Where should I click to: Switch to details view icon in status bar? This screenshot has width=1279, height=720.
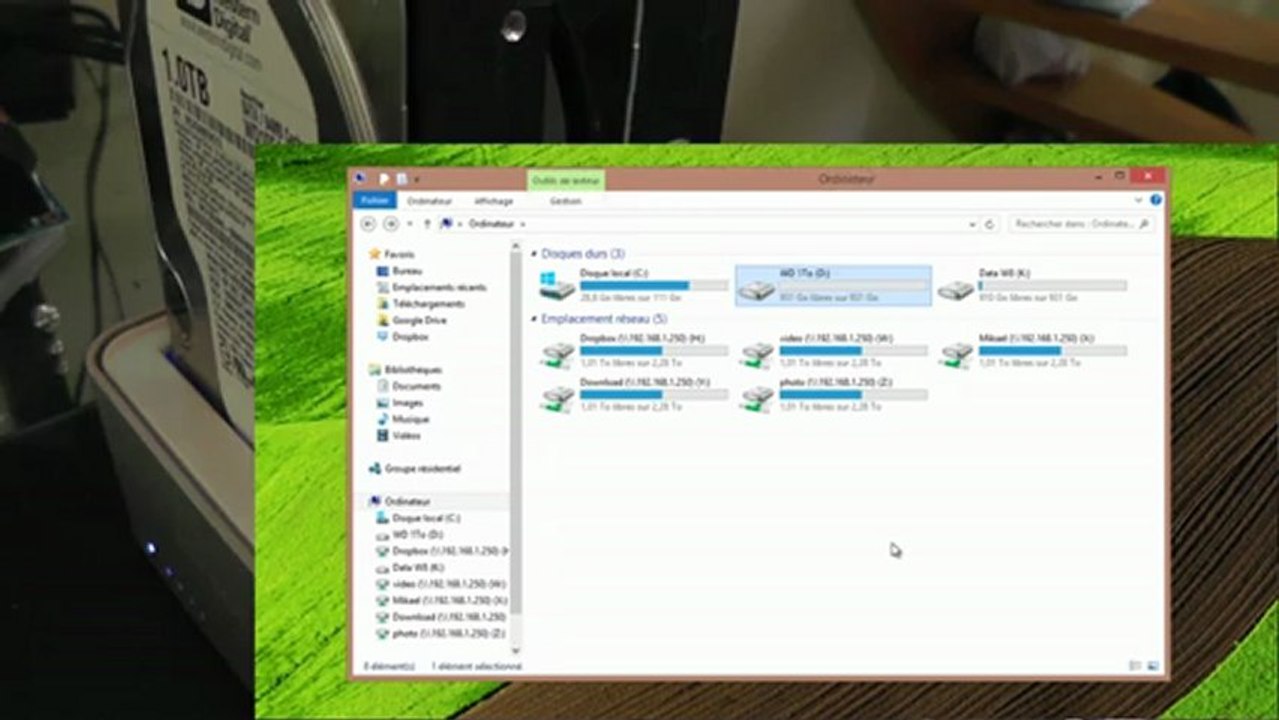click(1135, 665)
